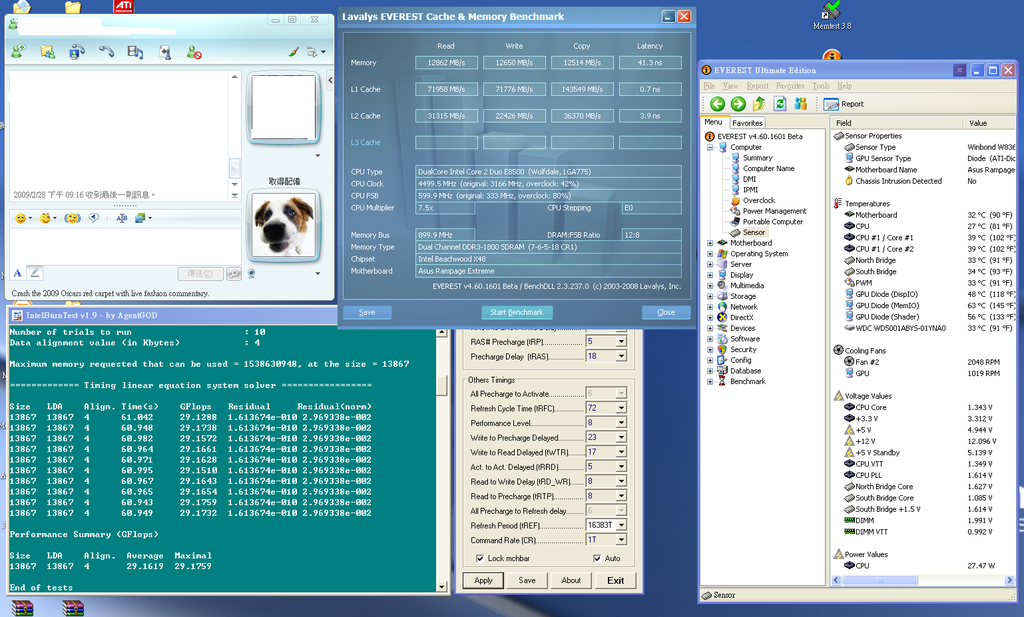
Task: Open the Refresh Cycle Time (tRFC) dropdown
Action: 621,408
